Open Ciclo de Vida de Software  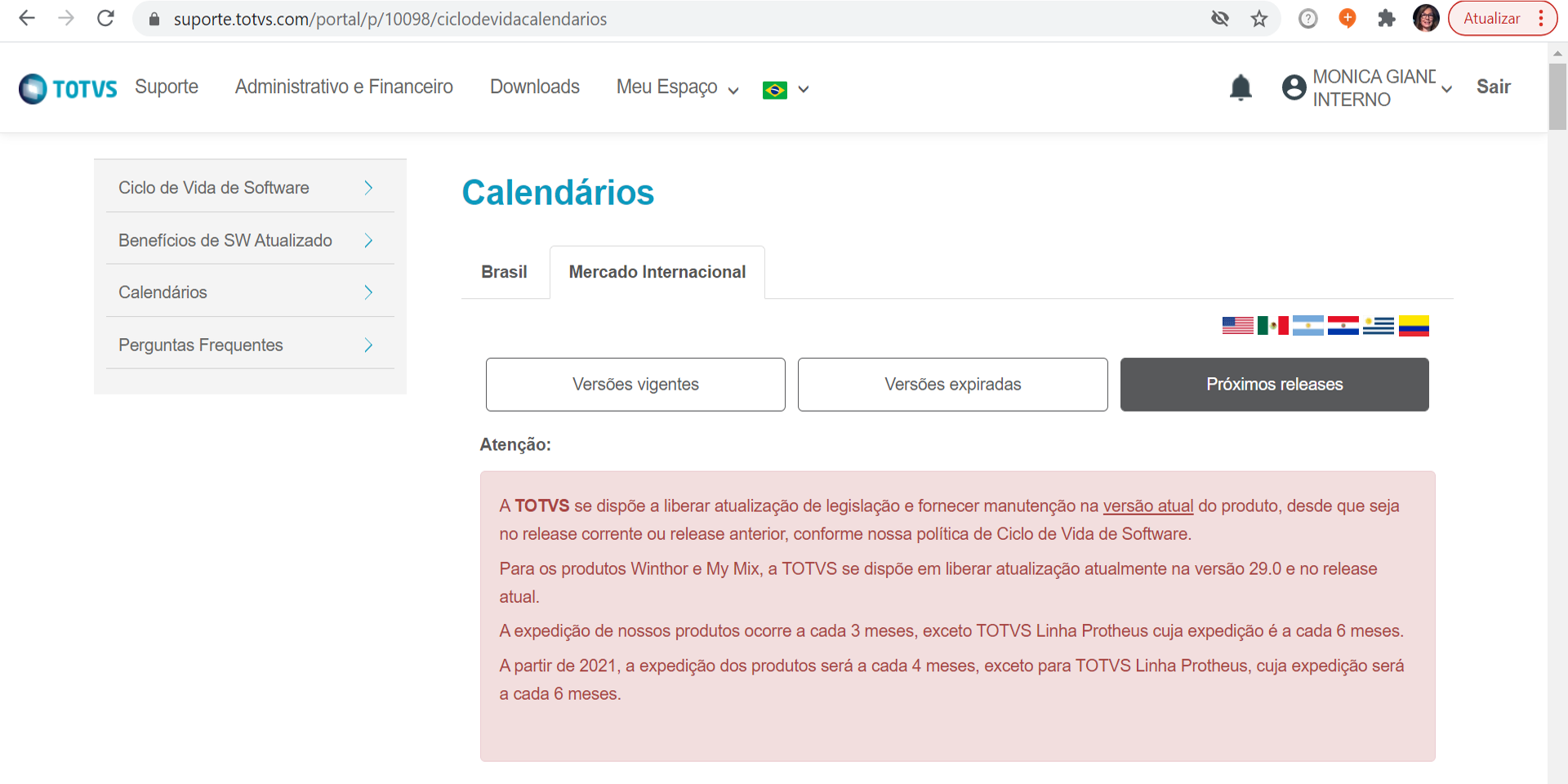coord(250,188)
